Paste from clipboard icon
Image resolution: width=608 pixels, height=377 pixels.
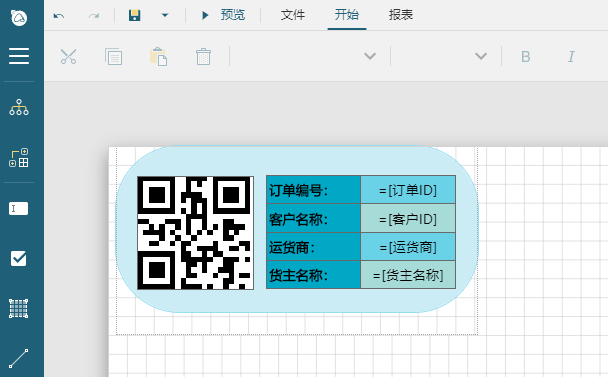point(159,56)
